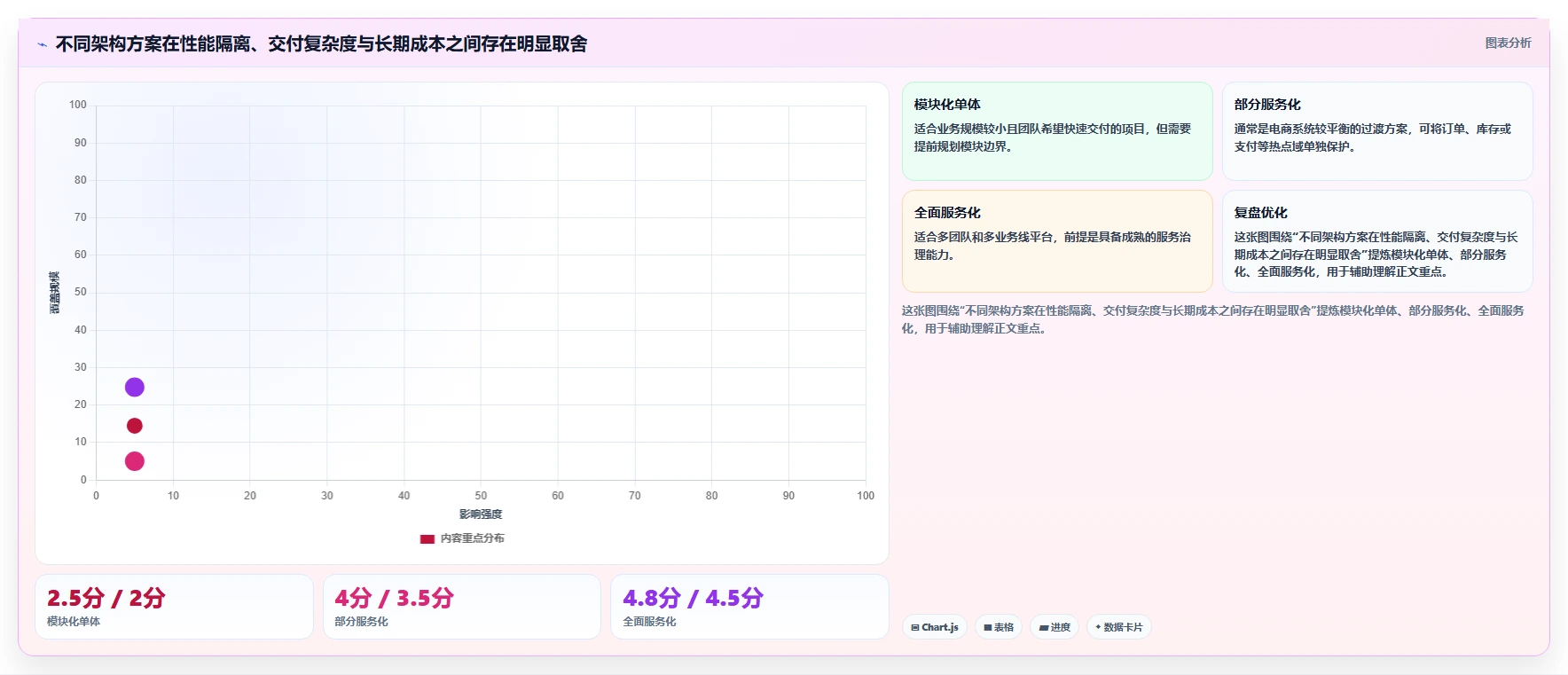Image resolution: width=1568 pixels, height=675 pixels.
Task: Click the 数据卡片 tag
Action: point(1119,627)
